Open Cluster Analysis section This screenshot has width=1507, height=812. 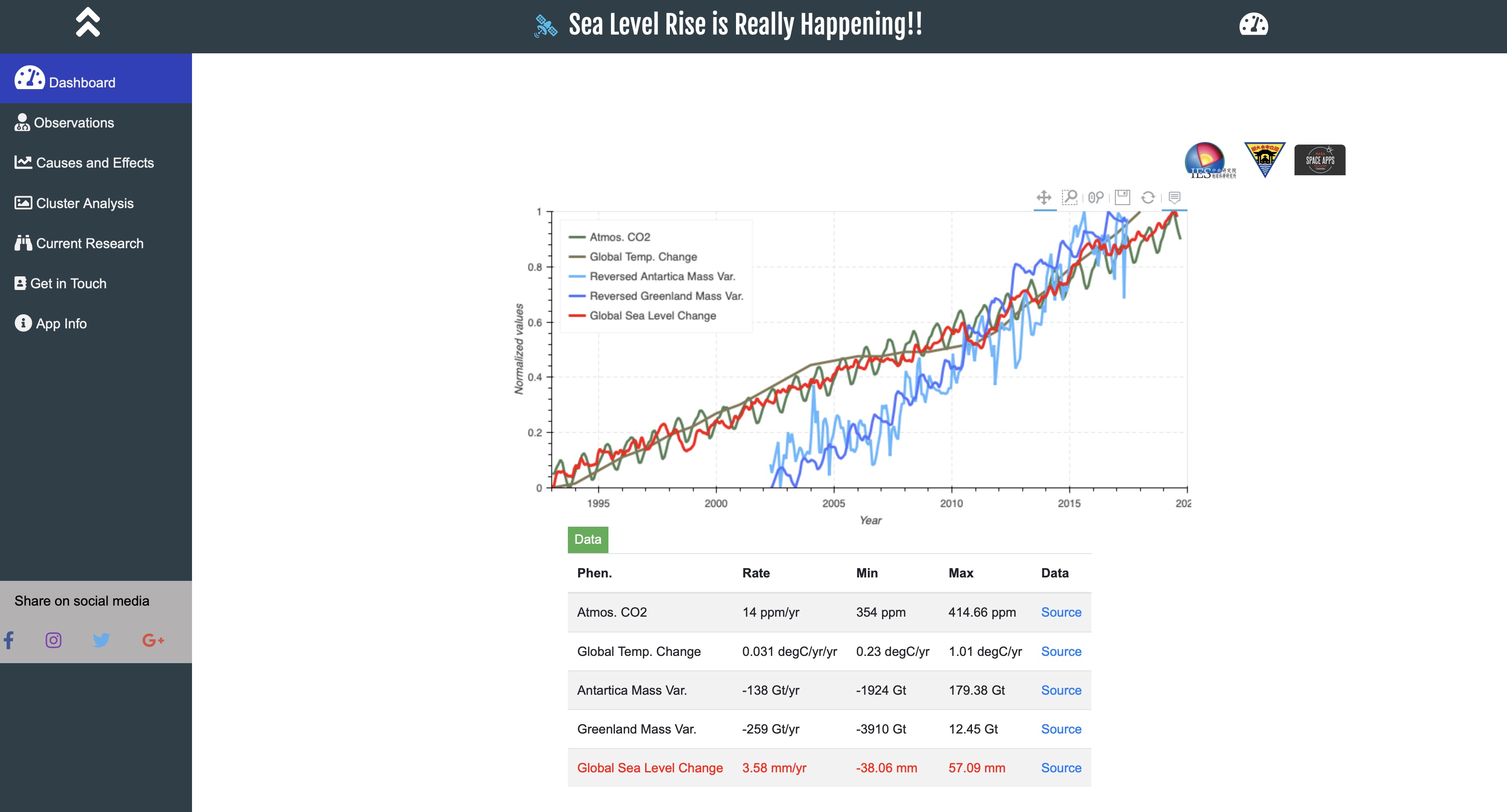click(85, 203)
